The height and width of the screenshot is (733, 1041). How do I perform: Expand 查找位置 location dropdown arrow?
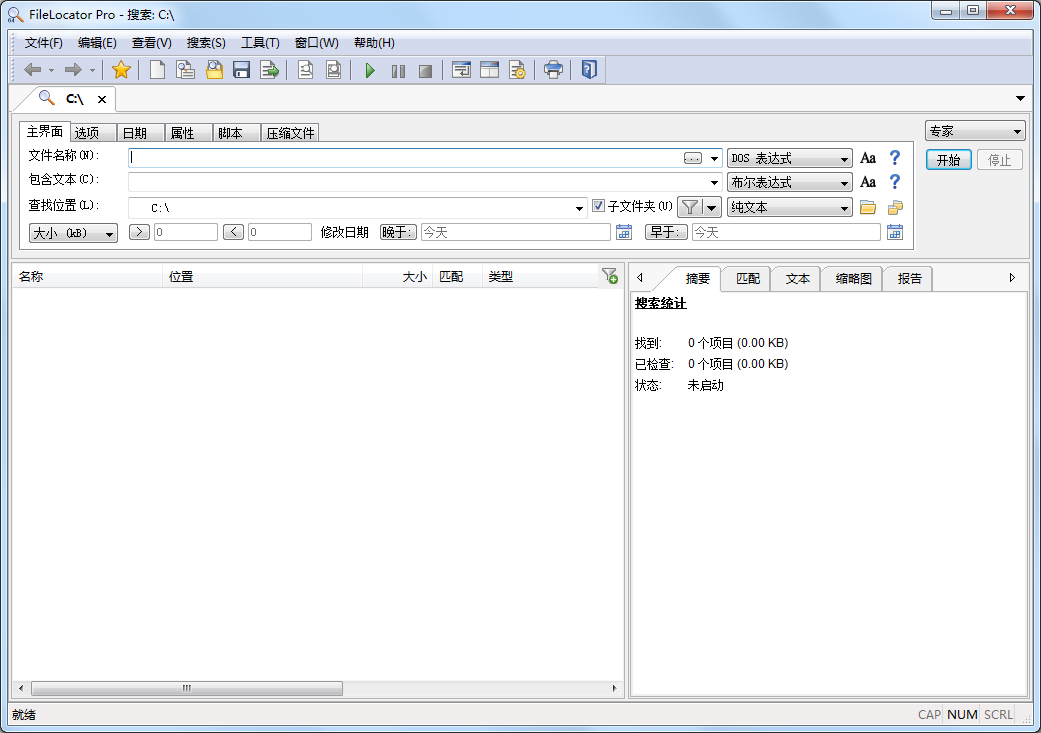point(579,208)
